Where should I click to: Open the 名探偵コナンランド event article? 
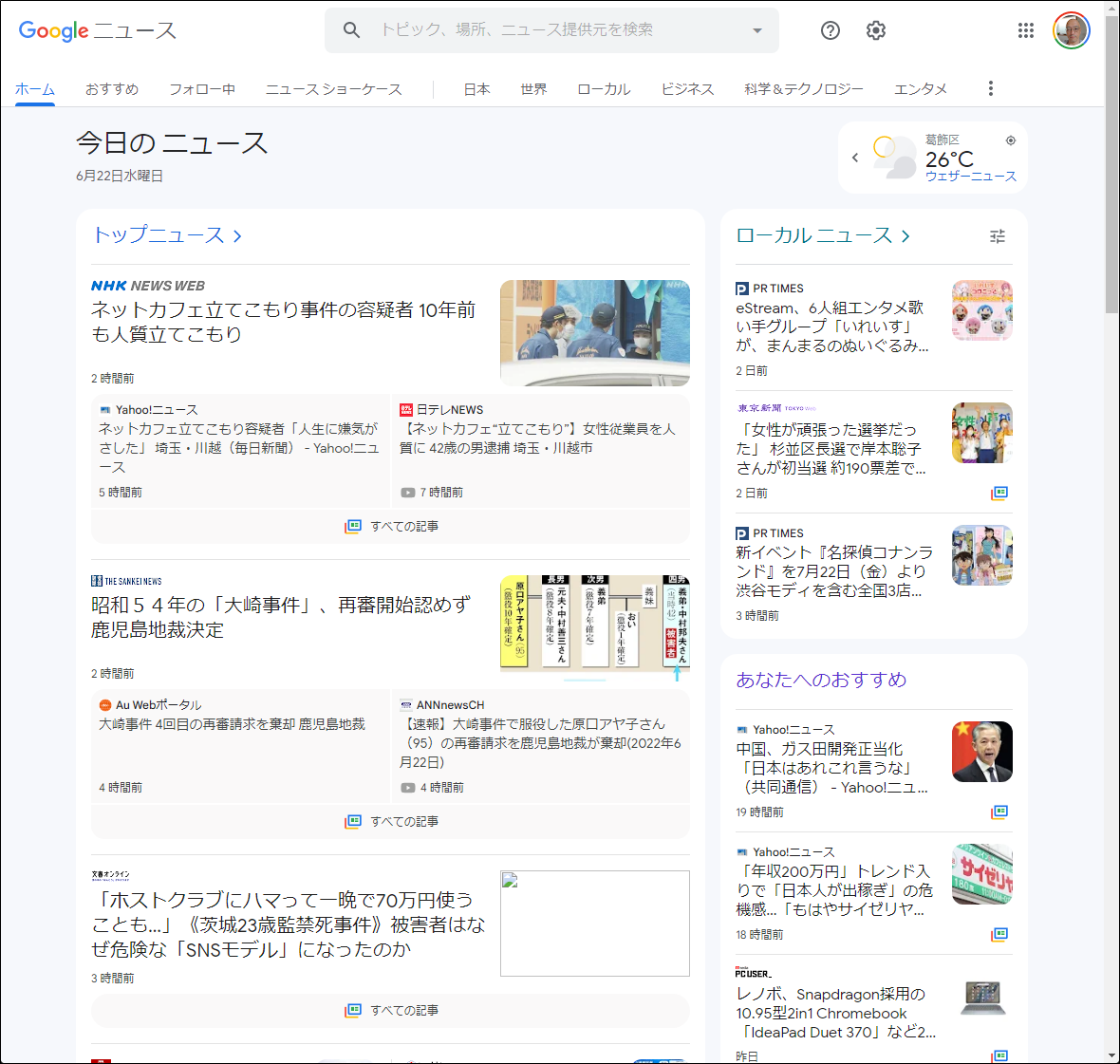pos(834,571)
